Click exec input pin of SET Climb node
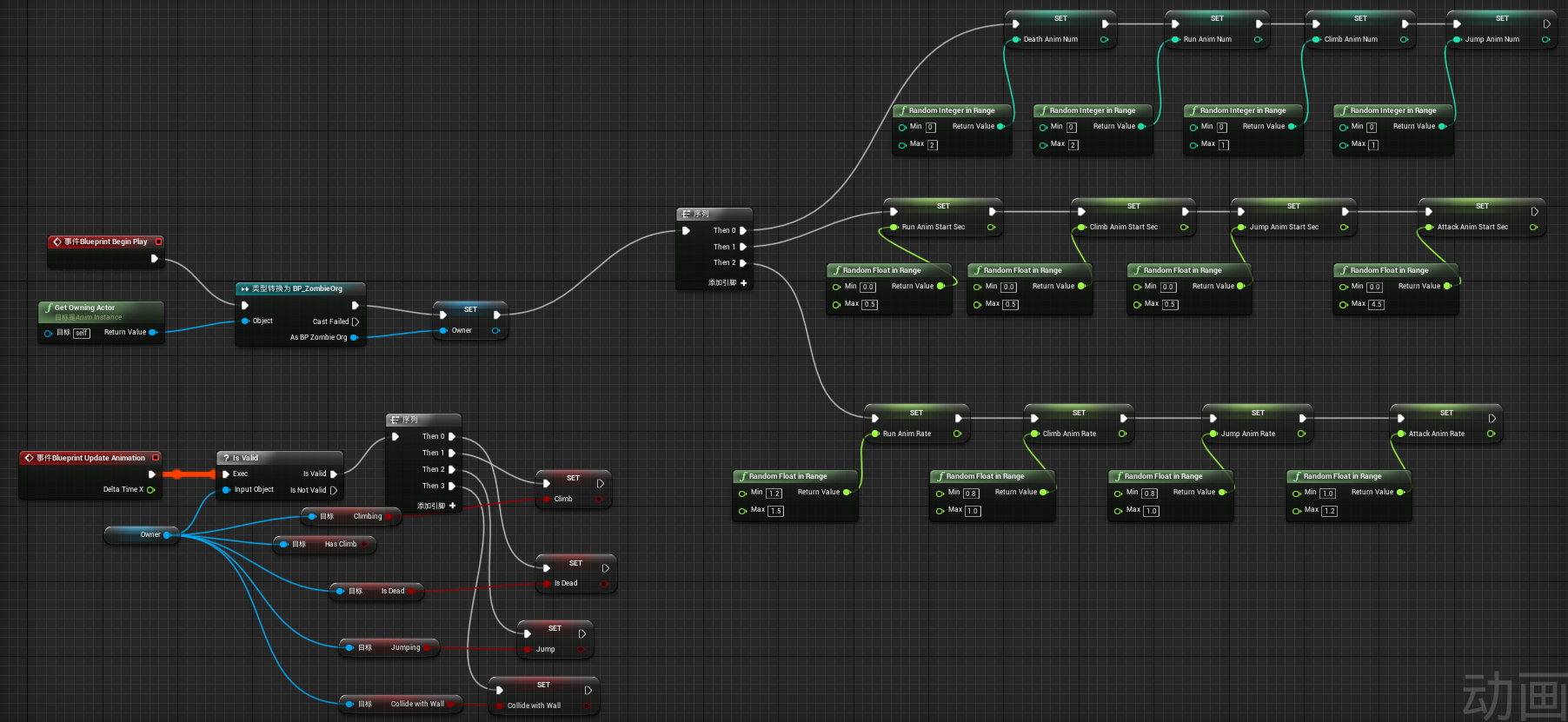The image size is (1568, 722). [546, 483]
